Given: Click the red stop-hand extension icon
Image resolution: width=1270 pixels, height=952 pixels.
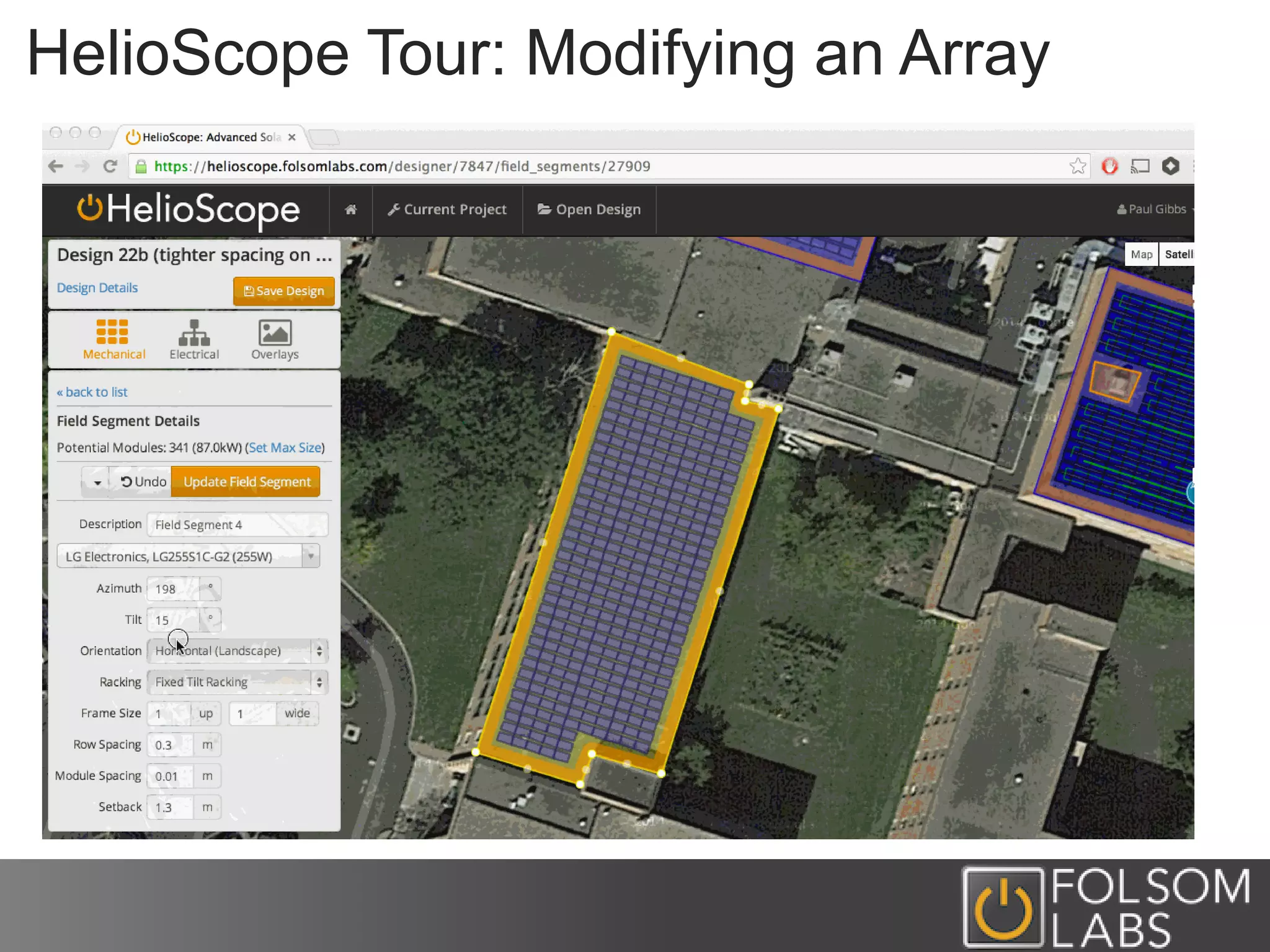Looking at the screenshot, I should coord(1110,166).
